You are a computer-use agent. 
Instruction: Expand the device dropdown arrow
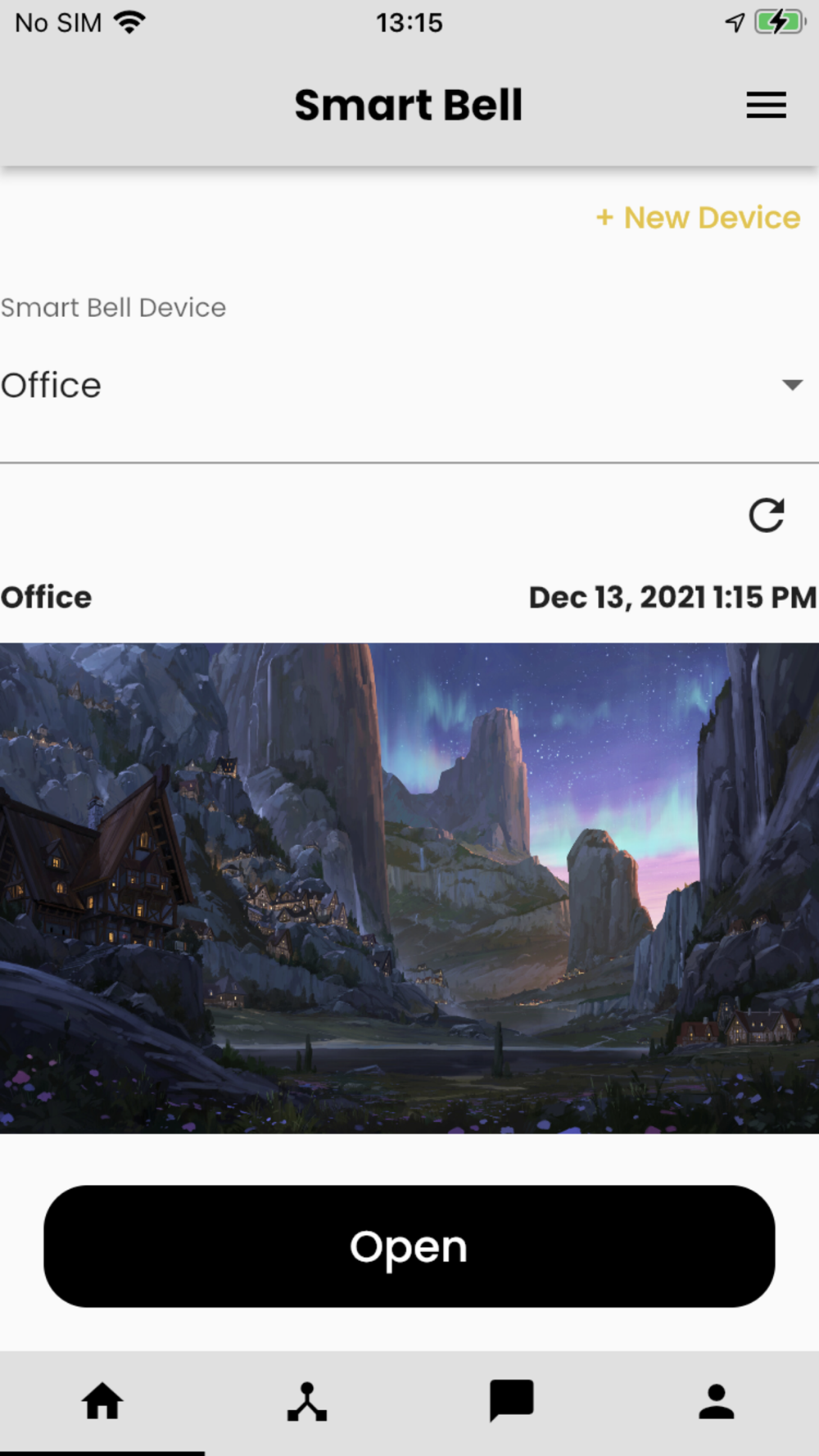pyautogui.click(x=792, y=385)
